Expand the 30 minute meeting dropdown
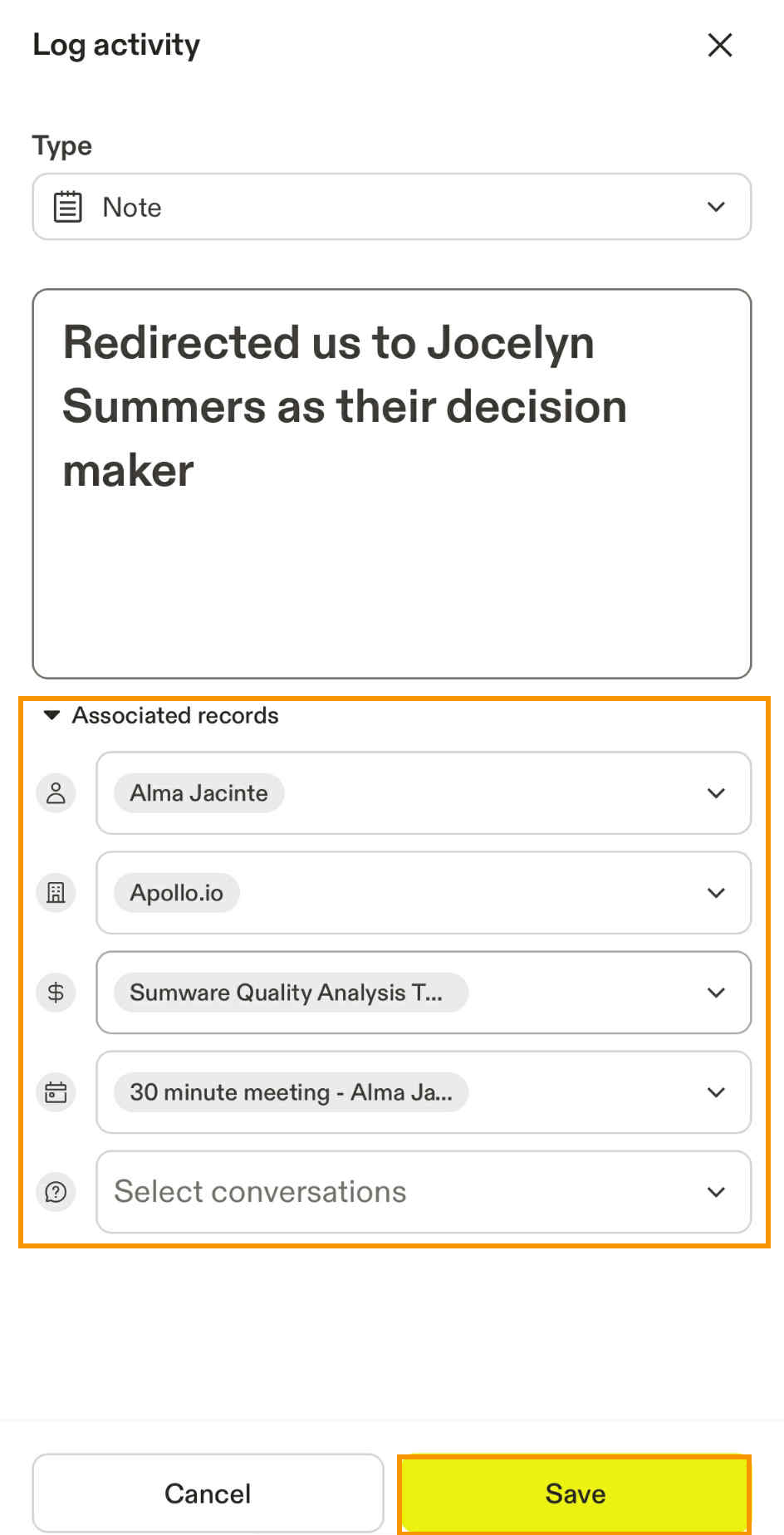 pyautogui.click(x=716, y=1092)
